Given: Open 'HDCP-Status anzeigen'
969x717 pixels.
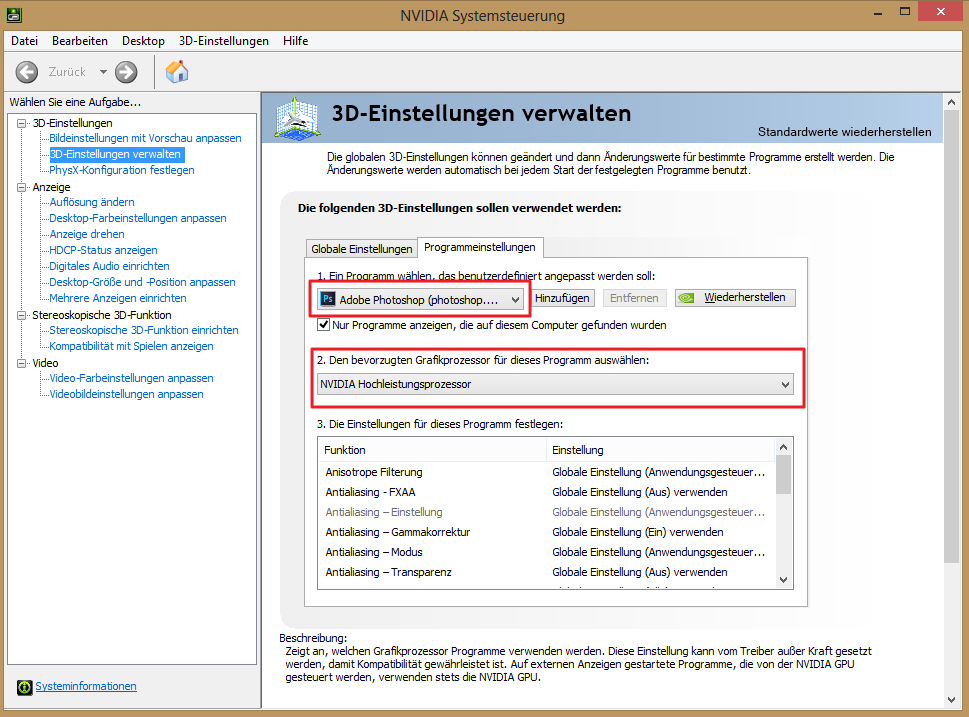Looking at the screenshot, I should (x=103, y=250).
